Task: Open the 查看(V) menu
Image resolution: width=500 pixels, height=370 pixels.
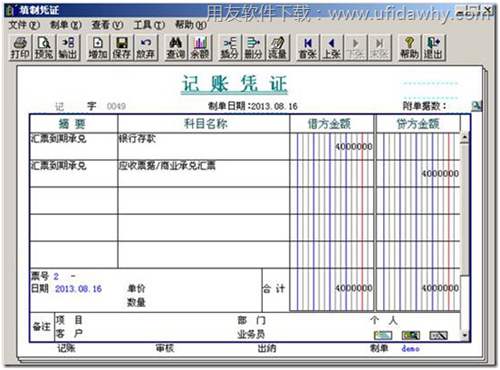Action: click(107, 25)
